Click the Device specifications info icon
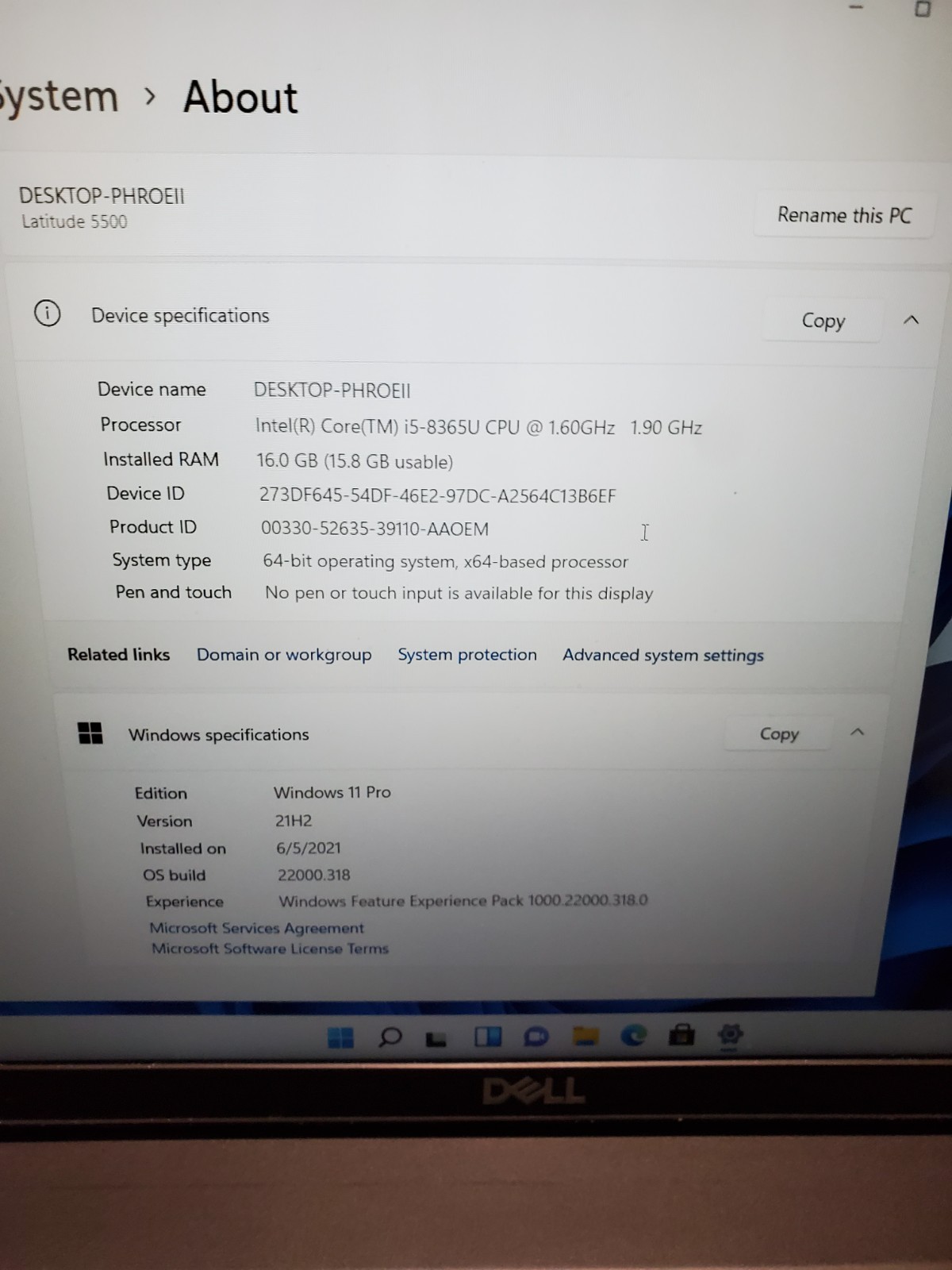952x1270 pixels. click(47, 314)
